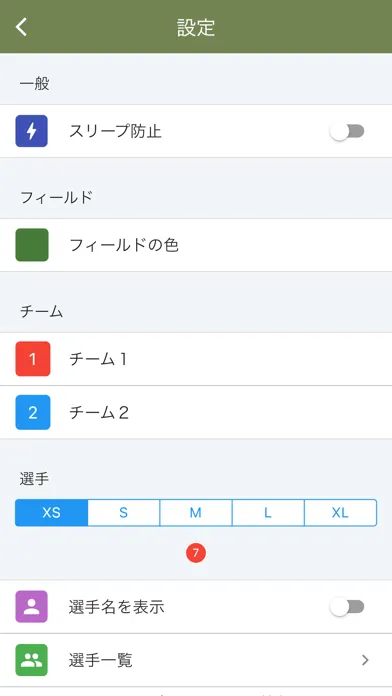Select the S player size

[x=123, y=513]
